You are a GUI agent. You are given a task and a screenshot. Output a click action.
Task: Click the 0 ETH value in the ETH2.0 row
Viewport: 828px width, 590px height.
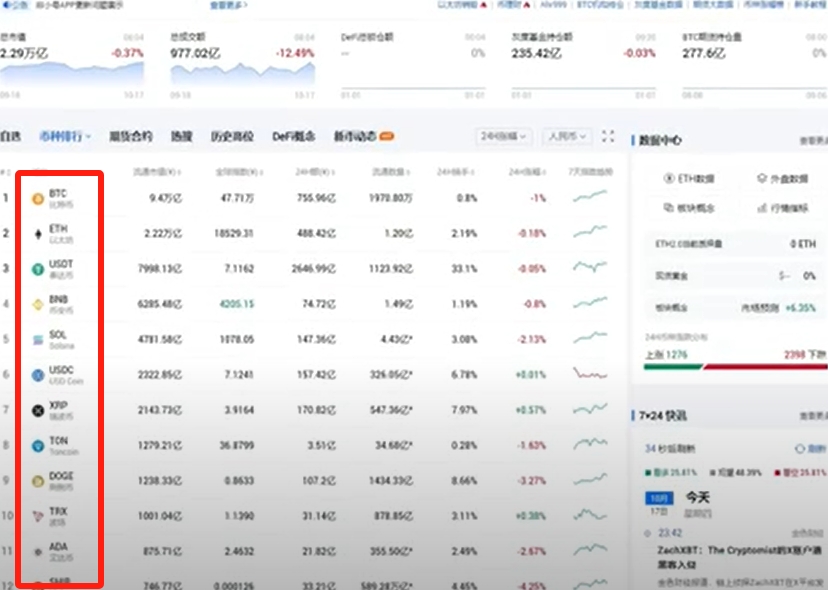tap(803, 244)
